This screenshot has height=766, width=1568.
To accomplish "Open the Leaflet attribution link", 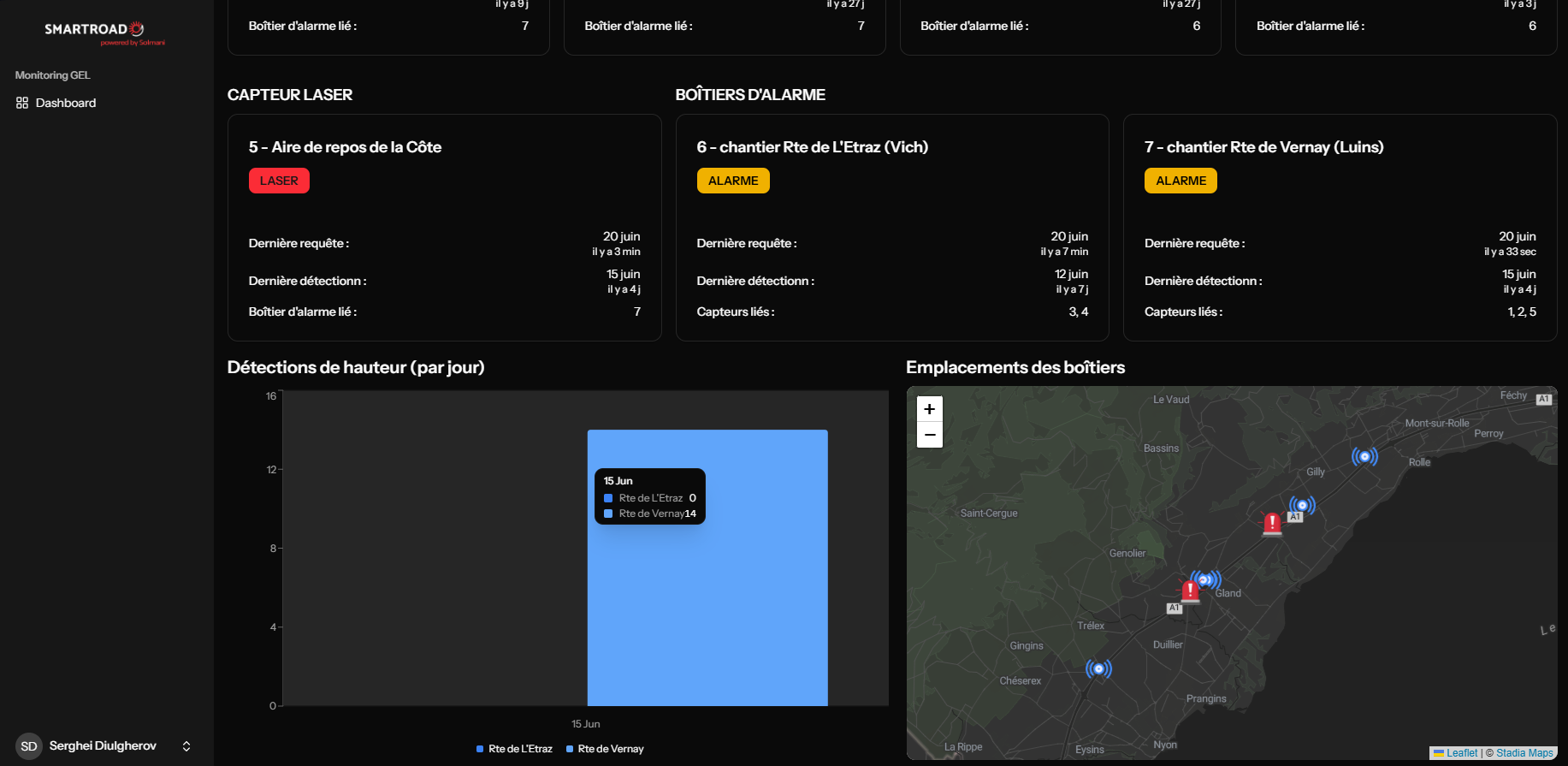I will point(1461,753).
